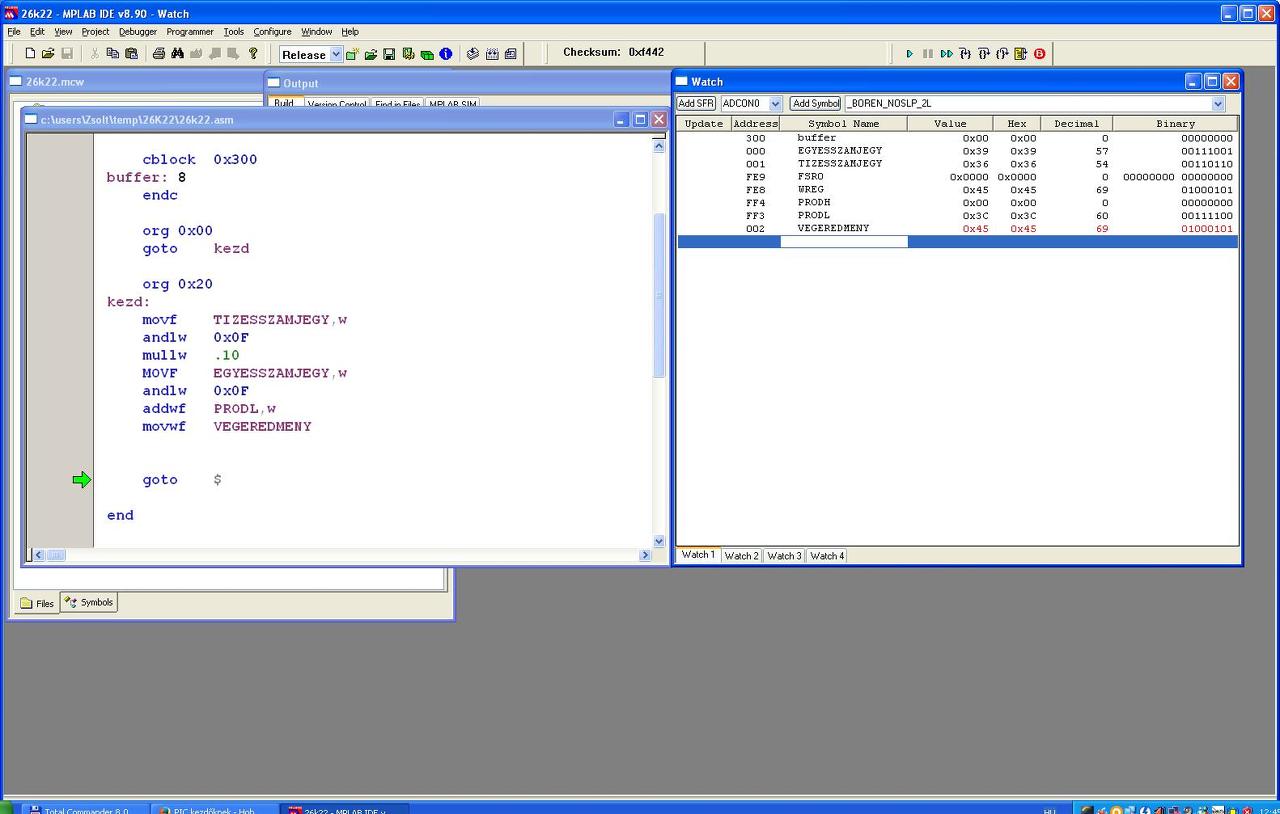Screen dimensions: 1280x814
Task: Click the Open File toolbar icon
Action: click(48, 54)
